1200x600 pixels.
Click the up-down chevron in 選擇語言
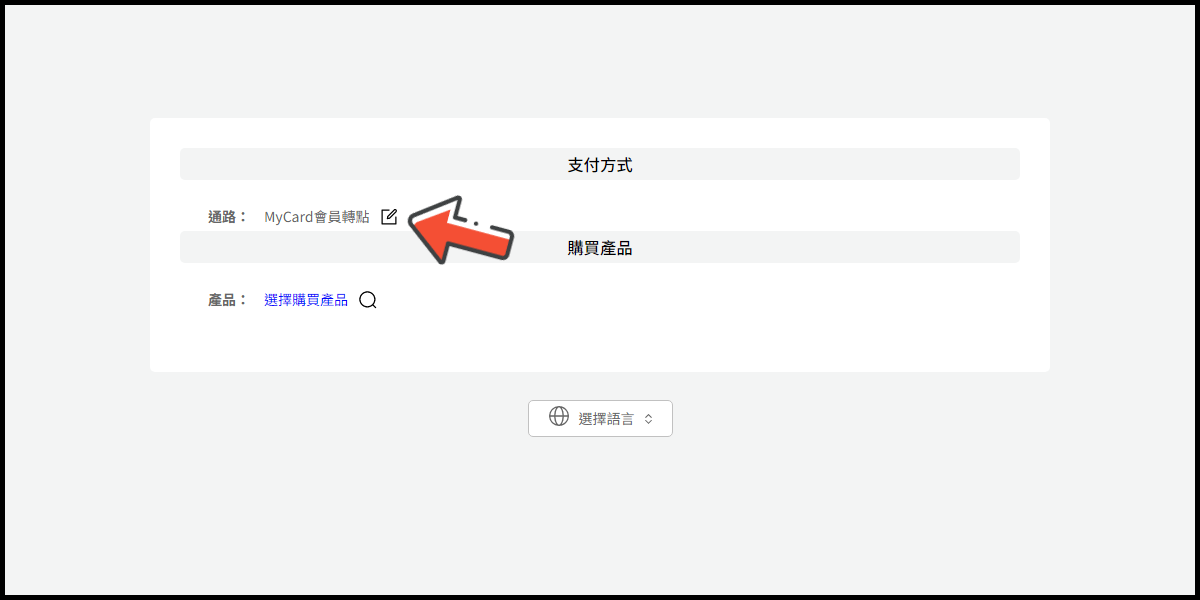(648, 419)
